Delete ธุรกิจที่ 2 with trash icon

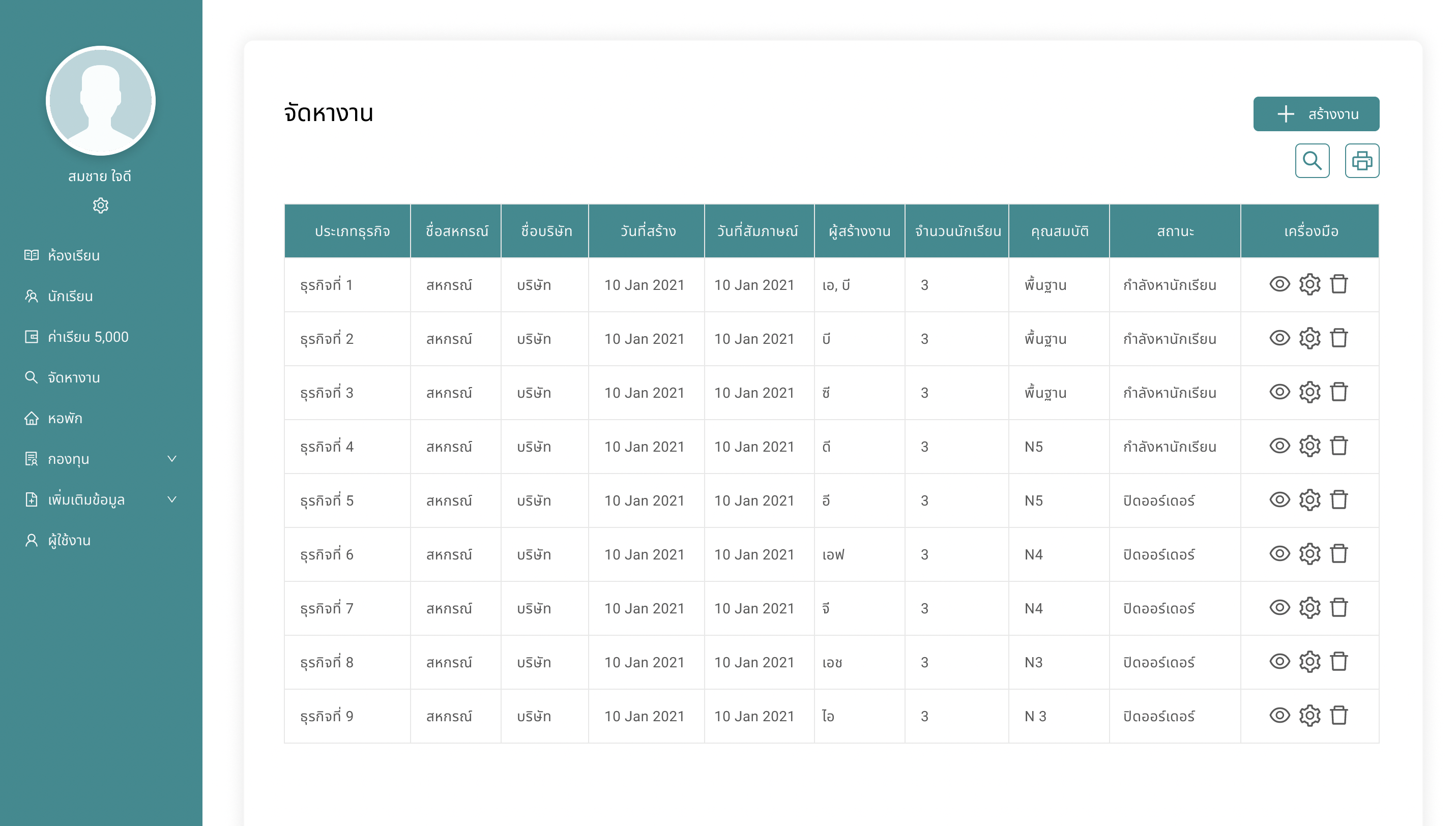coord(1339,338)
